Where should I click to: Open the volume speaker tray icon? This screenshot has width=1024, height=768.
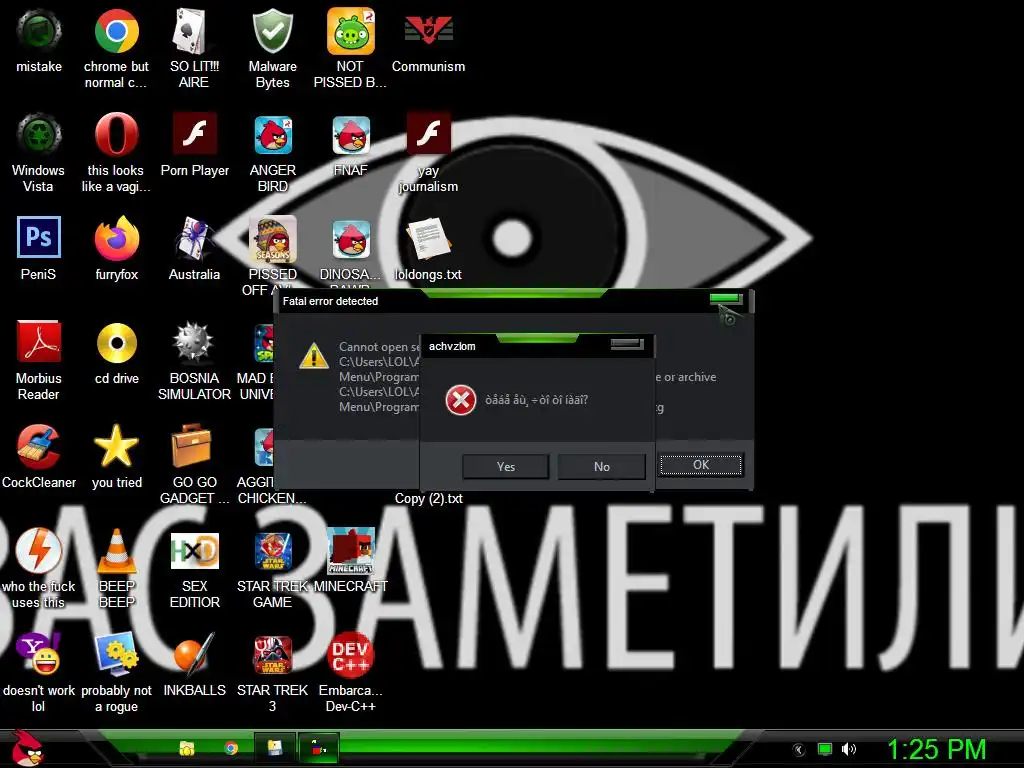point(848,749)
